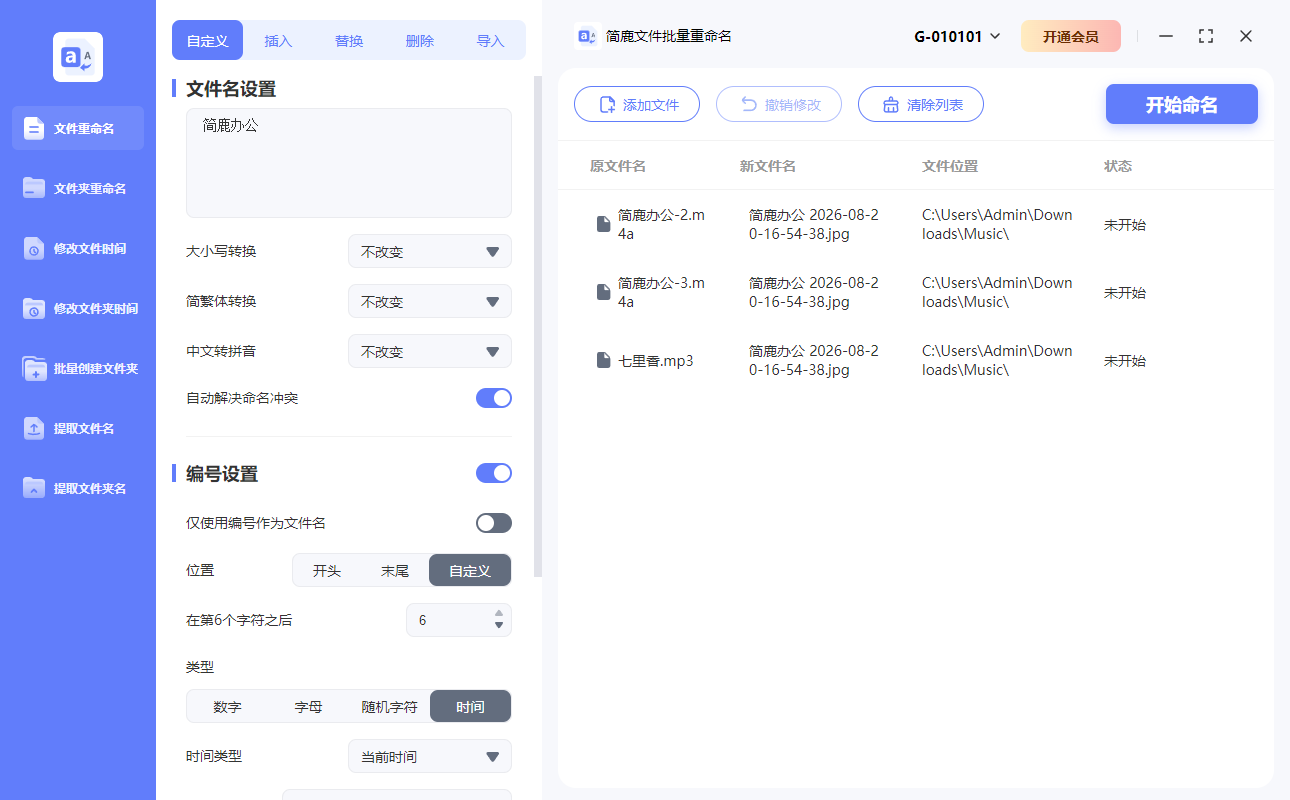This screenshot has width=1290, height=800.
Task: Click the 修改文件时间 clock icon
Action: pos(34,248)
